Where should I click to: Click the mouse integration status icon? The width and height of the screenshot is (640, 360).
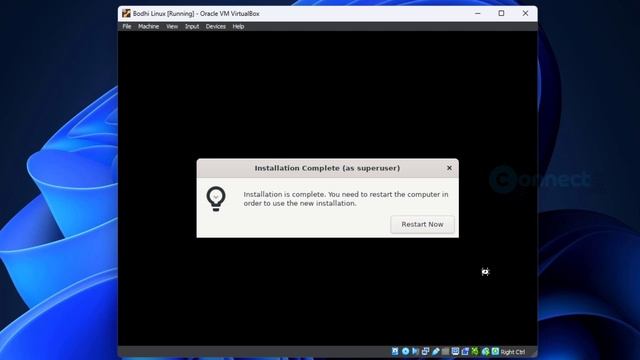coord(485,351)
